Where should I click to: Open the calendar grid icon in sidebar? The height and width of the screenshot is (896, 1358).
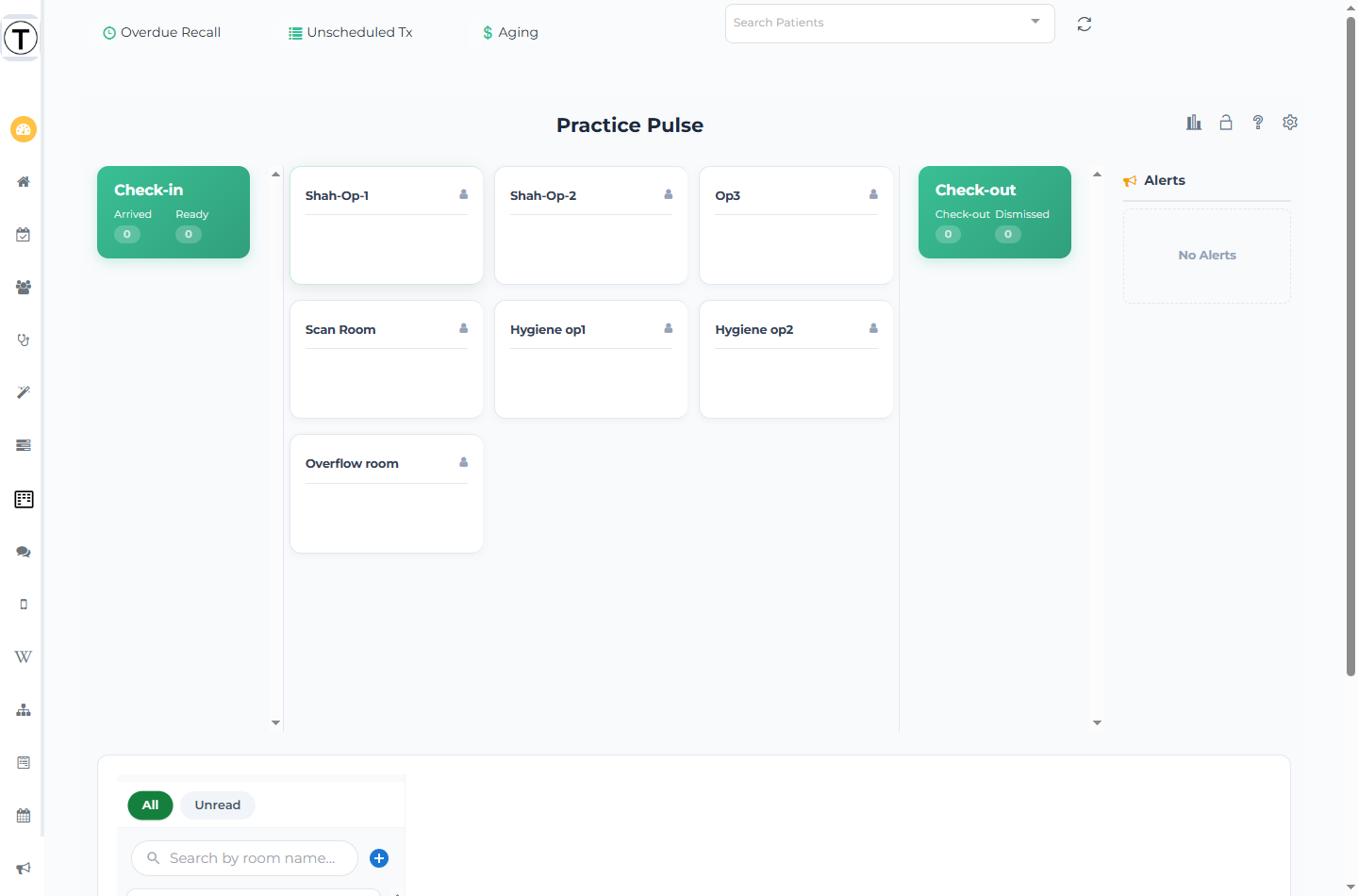[x=24, y=816]
